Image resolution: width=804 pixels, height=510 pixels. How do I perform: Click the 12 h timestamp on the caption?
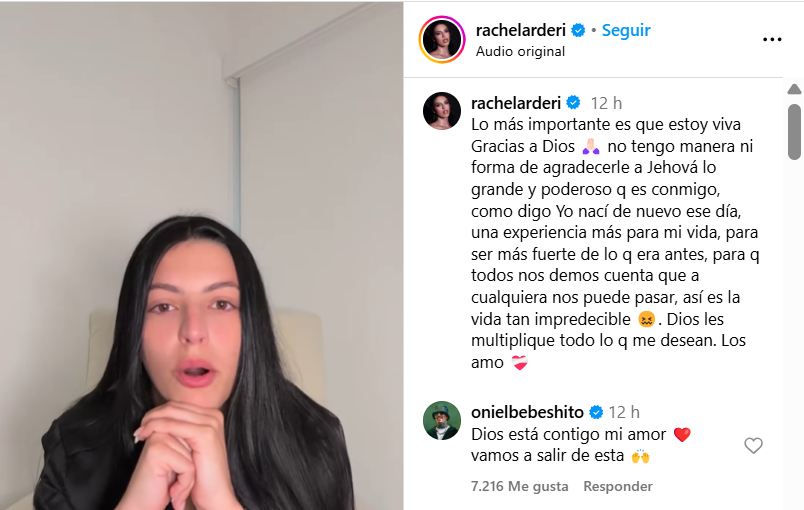point(606,104)
